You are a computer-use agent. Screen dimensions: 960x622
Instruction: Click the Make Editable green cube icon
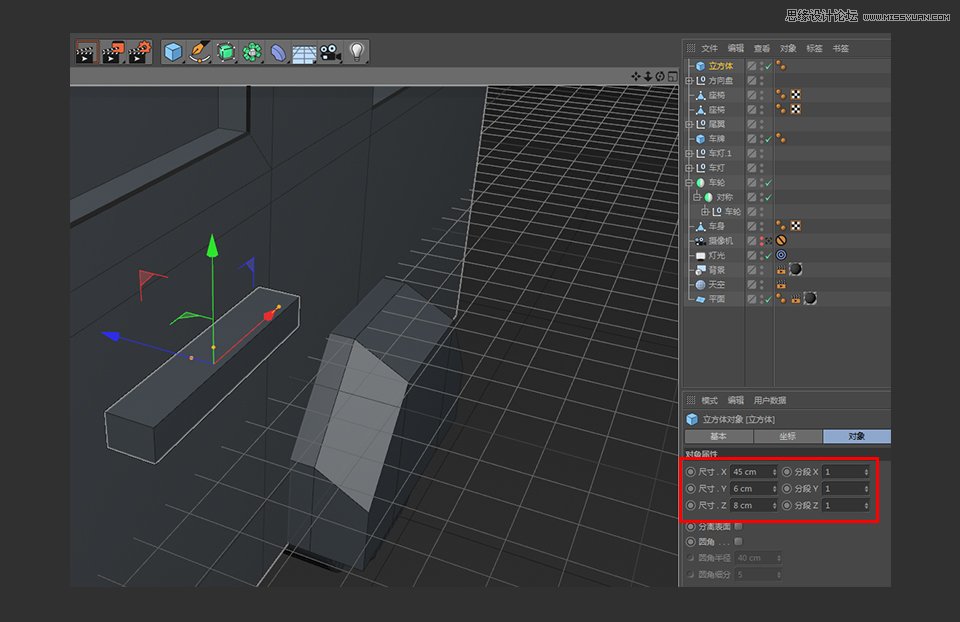click(x=224, y=50)
